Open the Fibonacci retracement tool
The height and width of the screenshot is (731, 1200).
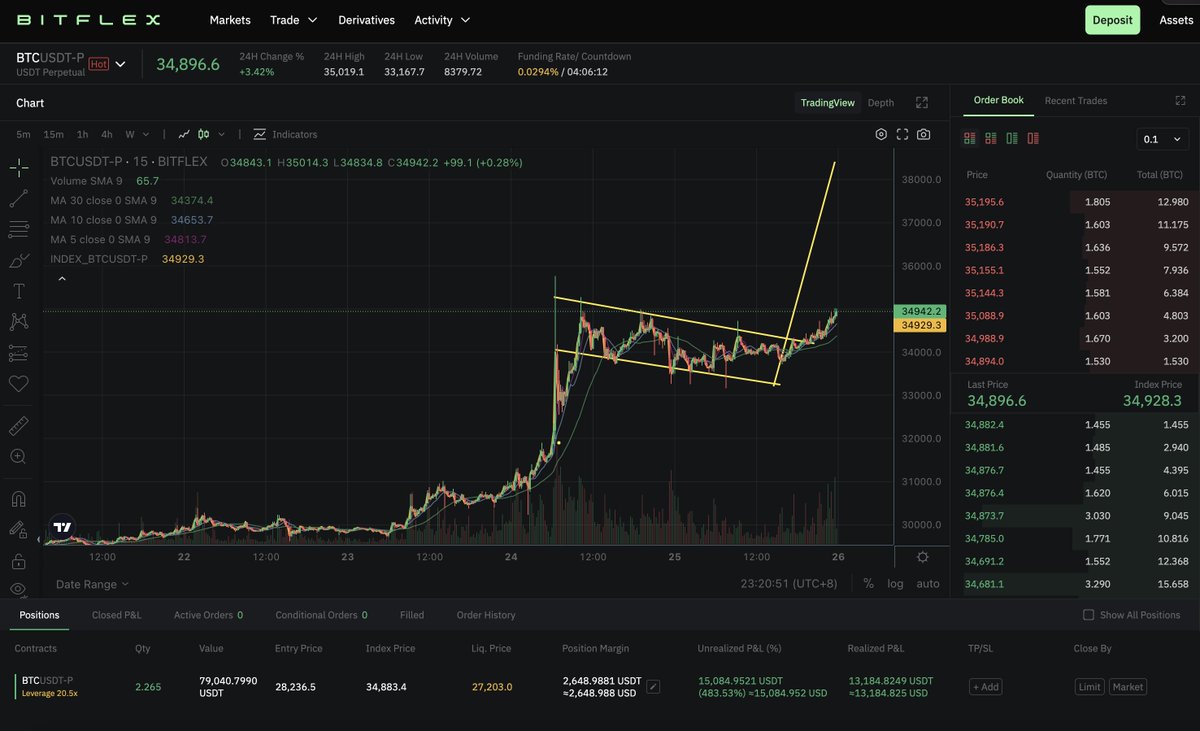pos(18,229)
